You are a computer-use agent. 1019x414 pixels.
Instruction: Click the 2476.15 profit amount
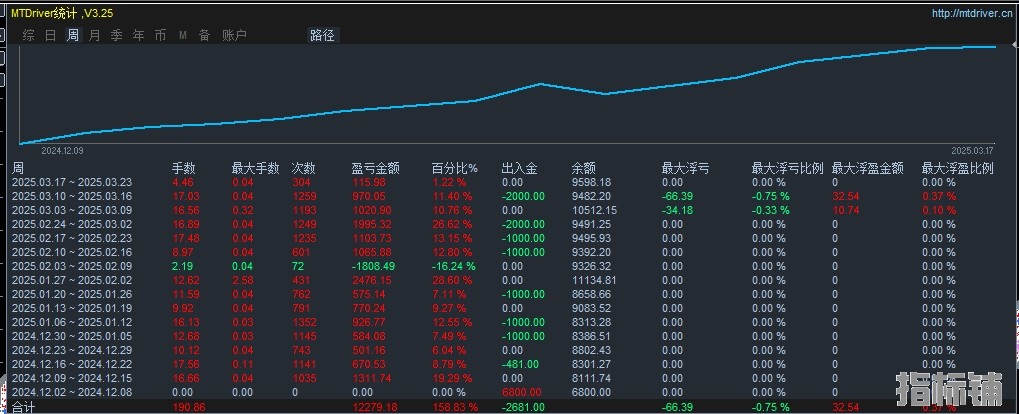tap(372, 280)
